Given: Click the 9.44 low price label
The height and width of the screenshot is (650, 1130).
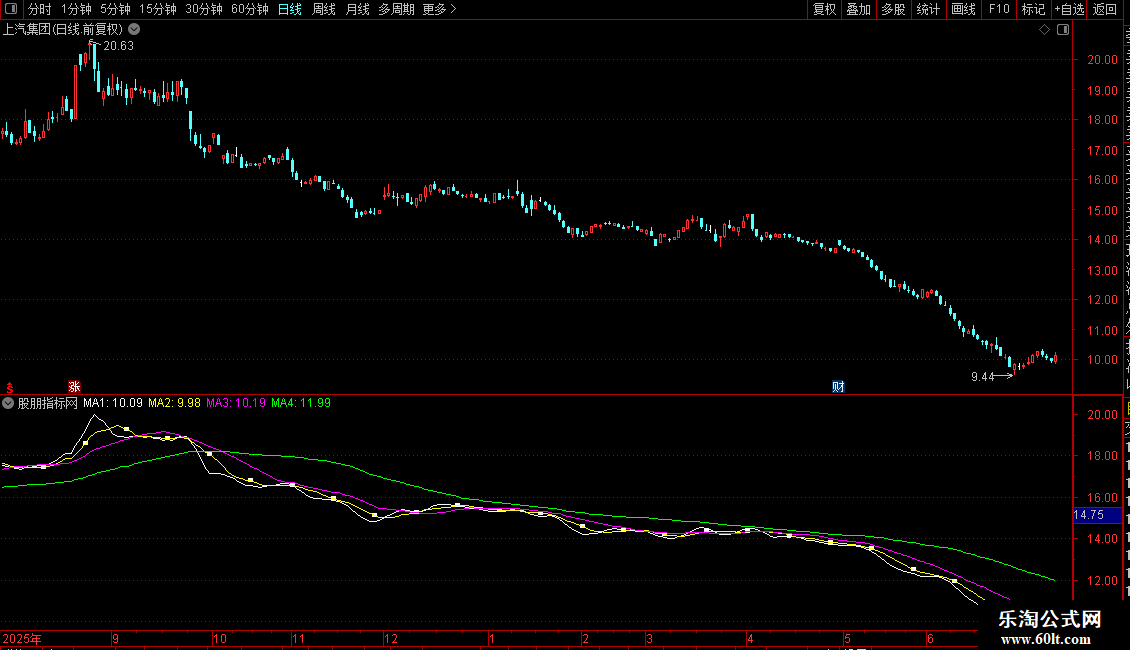Looking at the screenshot, I should tap(982, 377).
